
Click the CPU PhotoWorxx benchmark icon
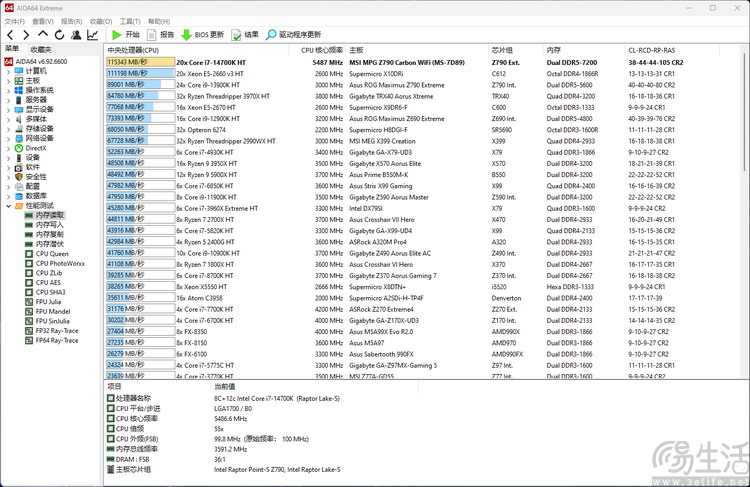(29, 264)
